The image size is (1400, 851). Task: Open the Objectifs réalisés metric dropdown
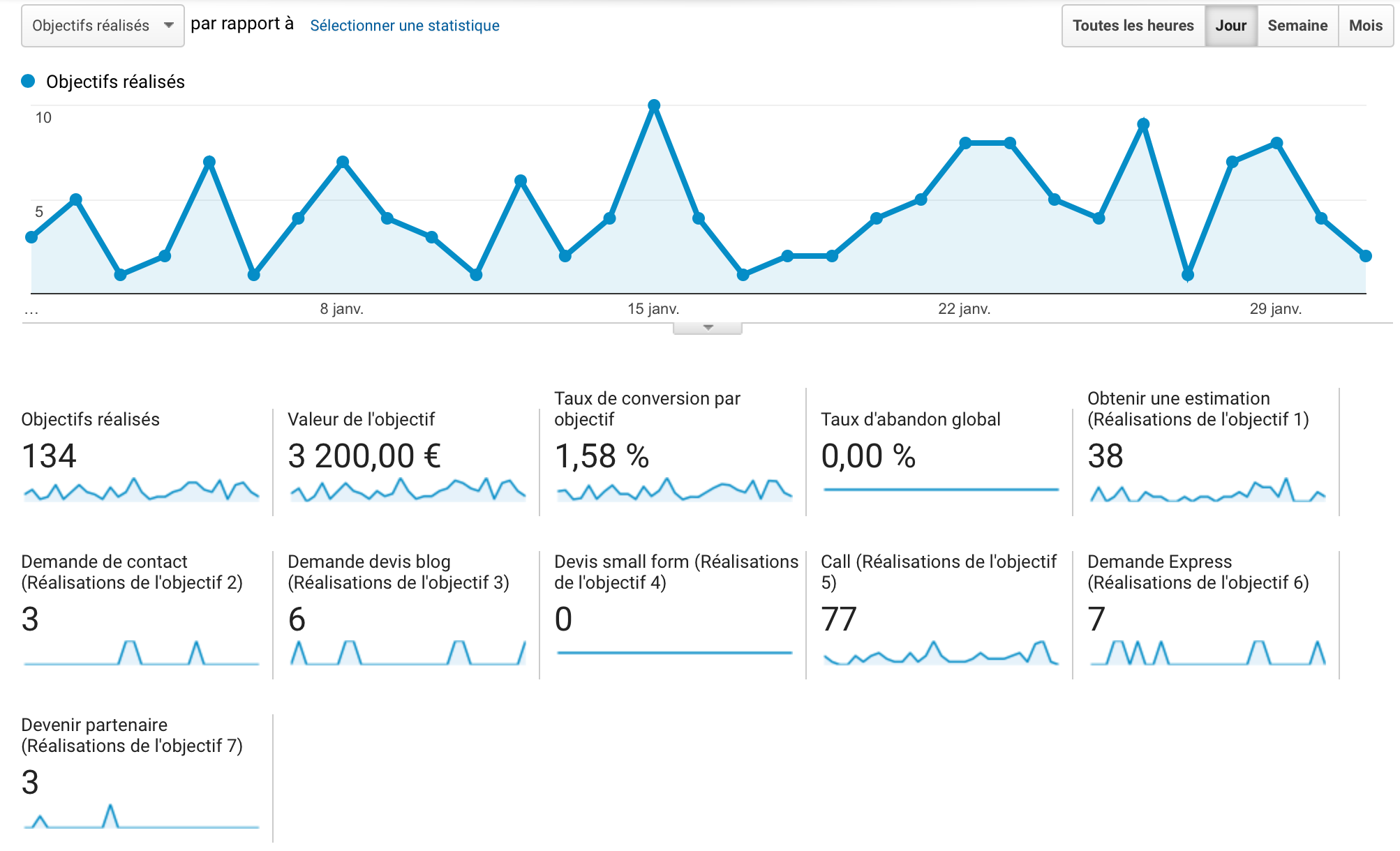103,26
